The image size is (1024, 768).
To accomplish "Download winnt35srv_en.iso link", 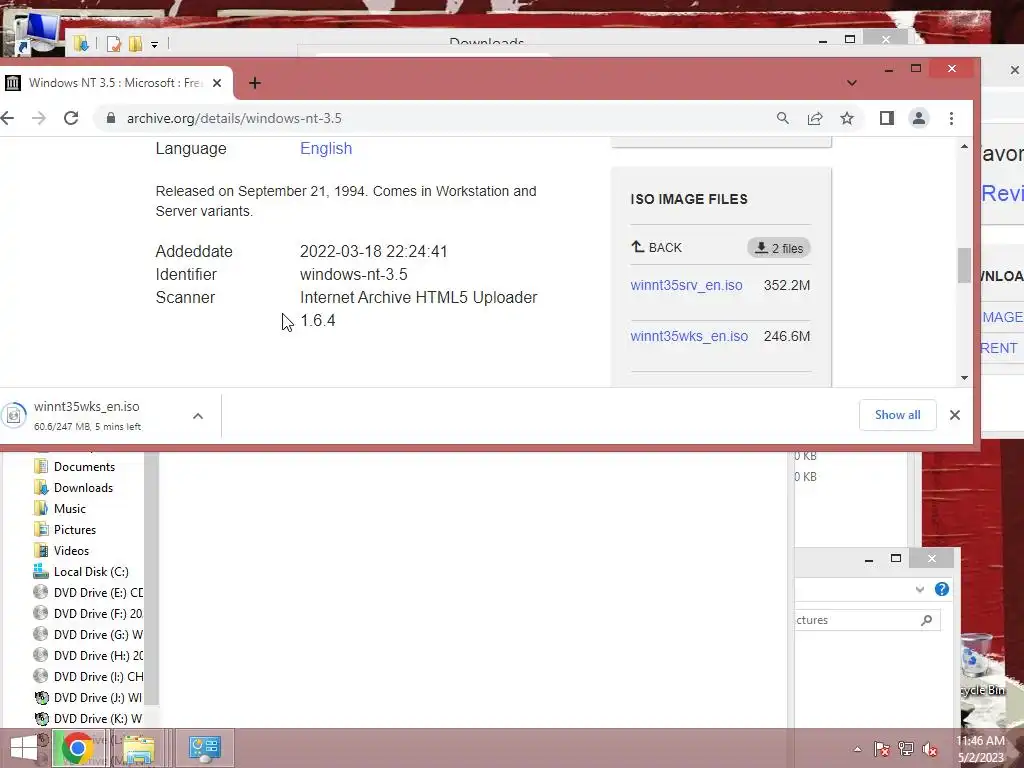I will pos(686,285).
